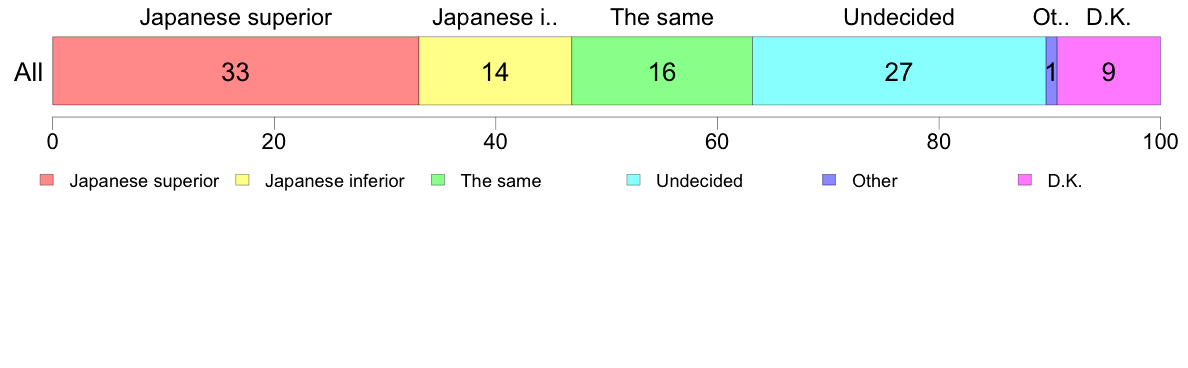Click the red Japanese superior legend swatch
Image resolution: width=1188 pixels, height=368 pixels.
(x=48, y=181)
